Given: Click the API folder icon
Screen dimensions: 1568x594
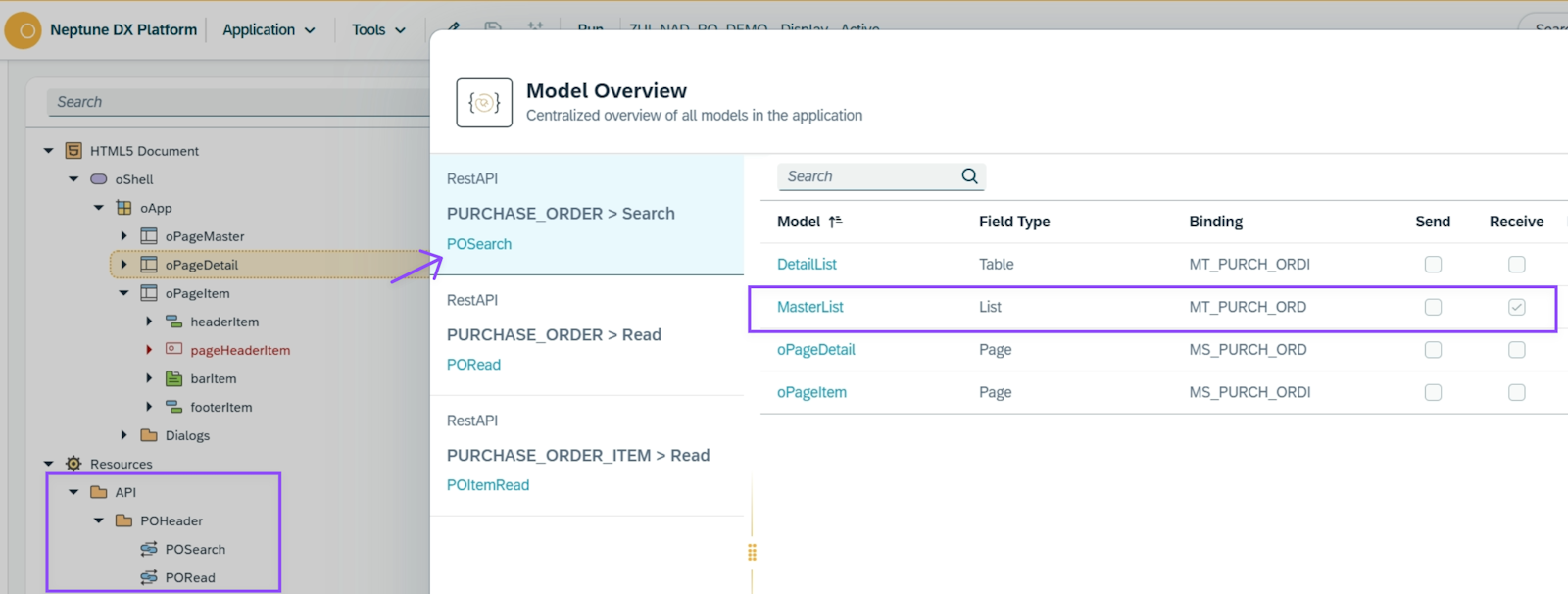Looking at the screenshot, I should click(99, 492).
